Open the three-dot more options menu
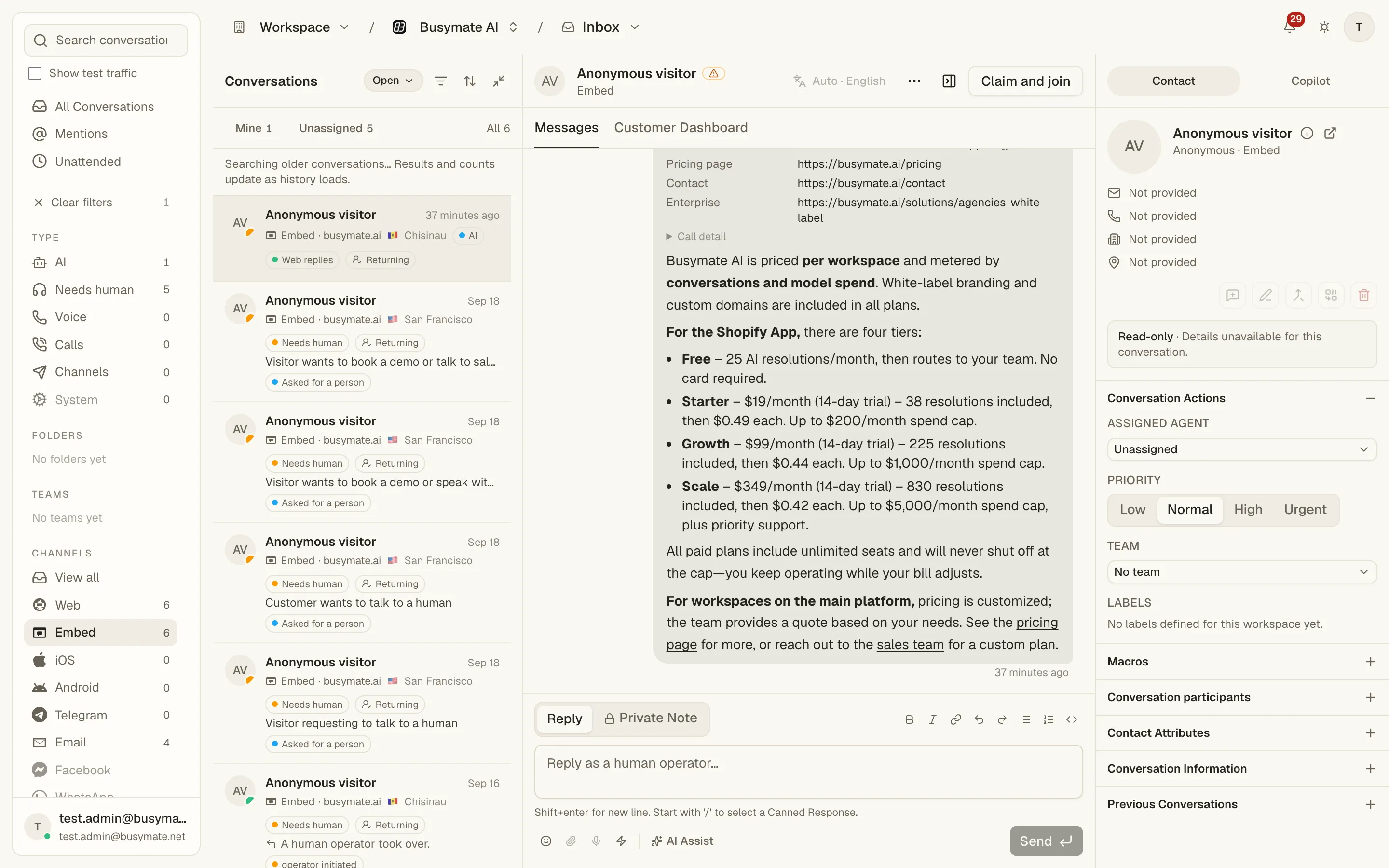The image size is (1389, 868). pos(914,81)
